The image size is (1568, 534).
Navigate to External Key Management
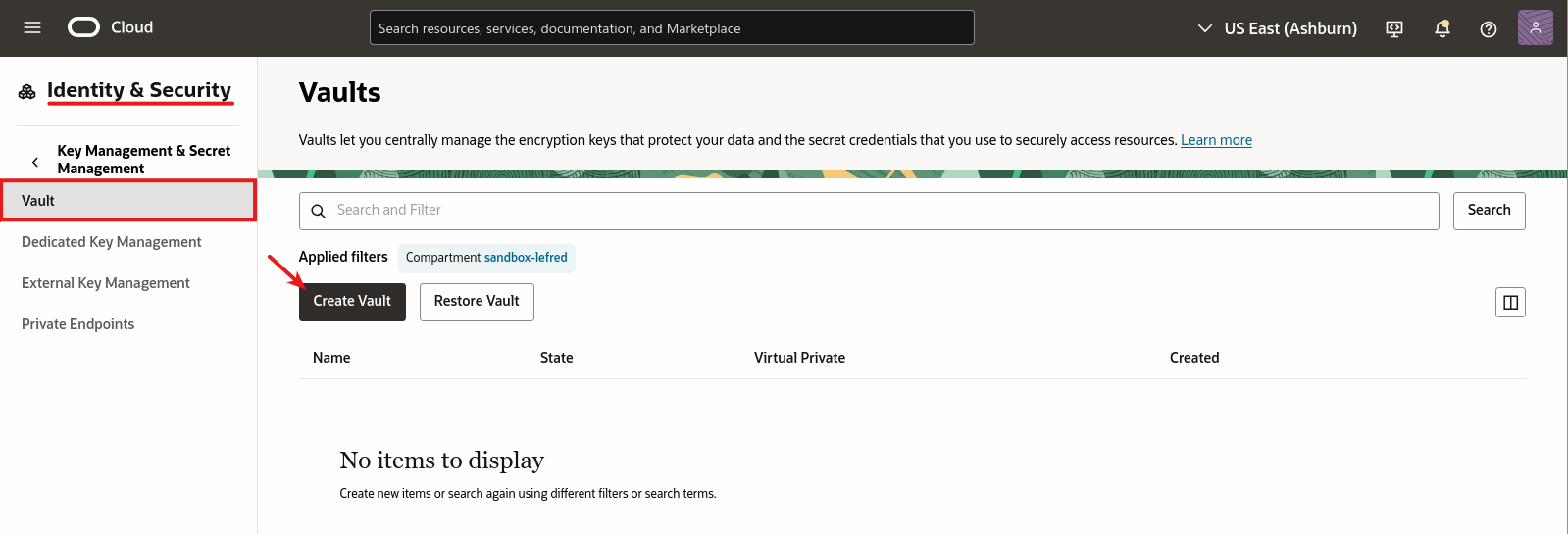(106, 283)
